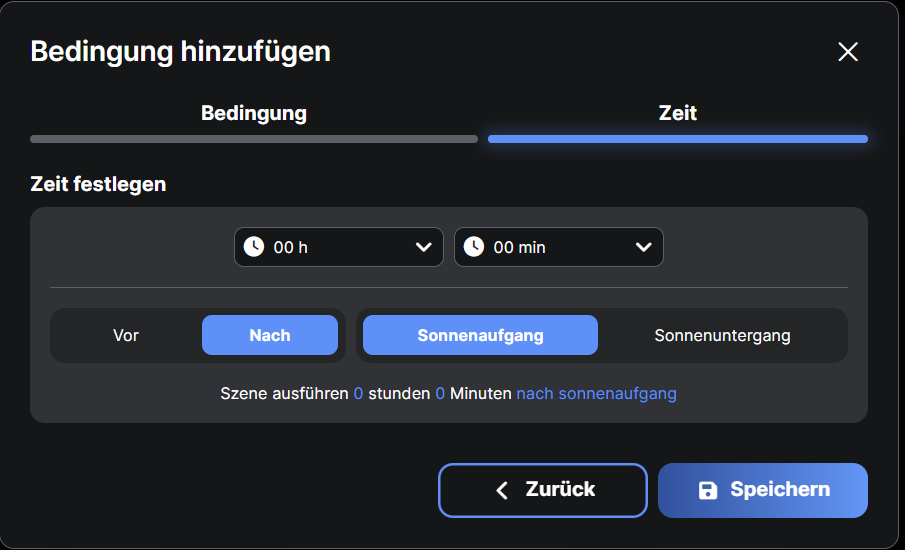The image size is (905, 550).
Task: Switch to the Zeit step tab
Action: click(x=677, y=113)
